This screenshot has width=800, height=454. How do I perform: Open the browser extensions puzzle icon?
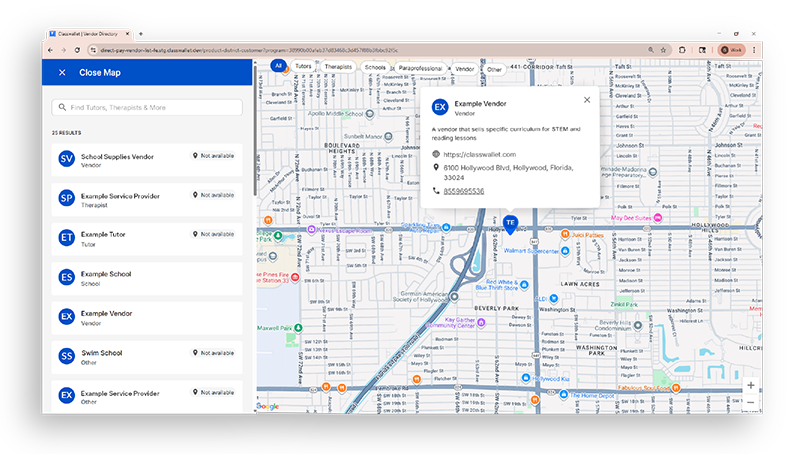[x=682, y=50]
